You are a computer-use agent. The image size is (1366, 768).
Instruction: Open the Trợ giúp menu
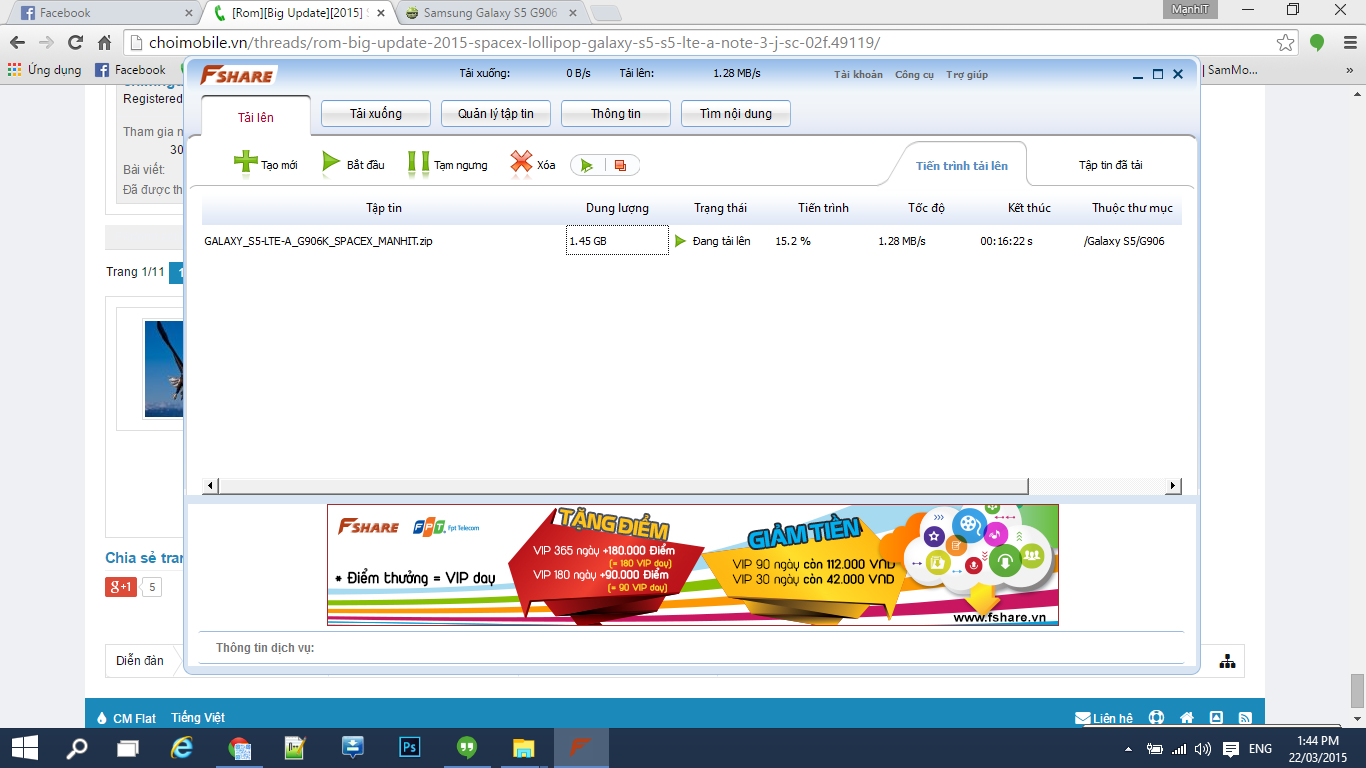(967, 75)
